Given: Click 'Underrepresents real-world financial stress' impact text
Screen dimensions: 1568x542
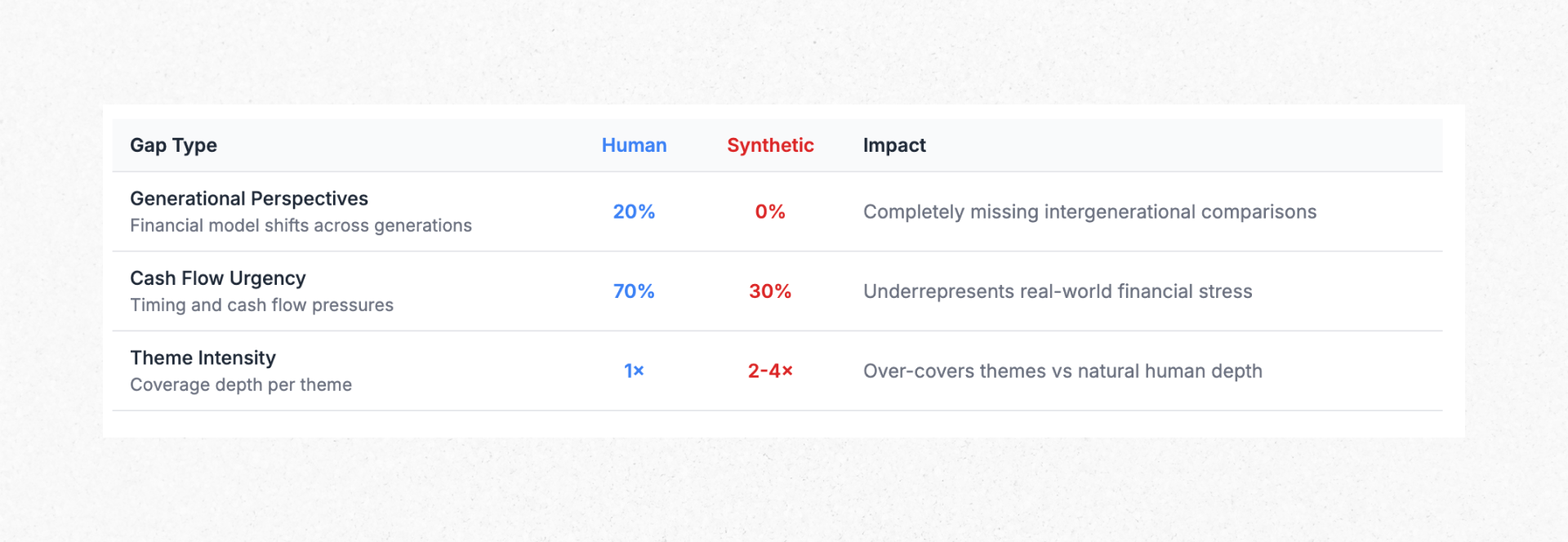Looking at the screenshot, I should [1058, 291].
